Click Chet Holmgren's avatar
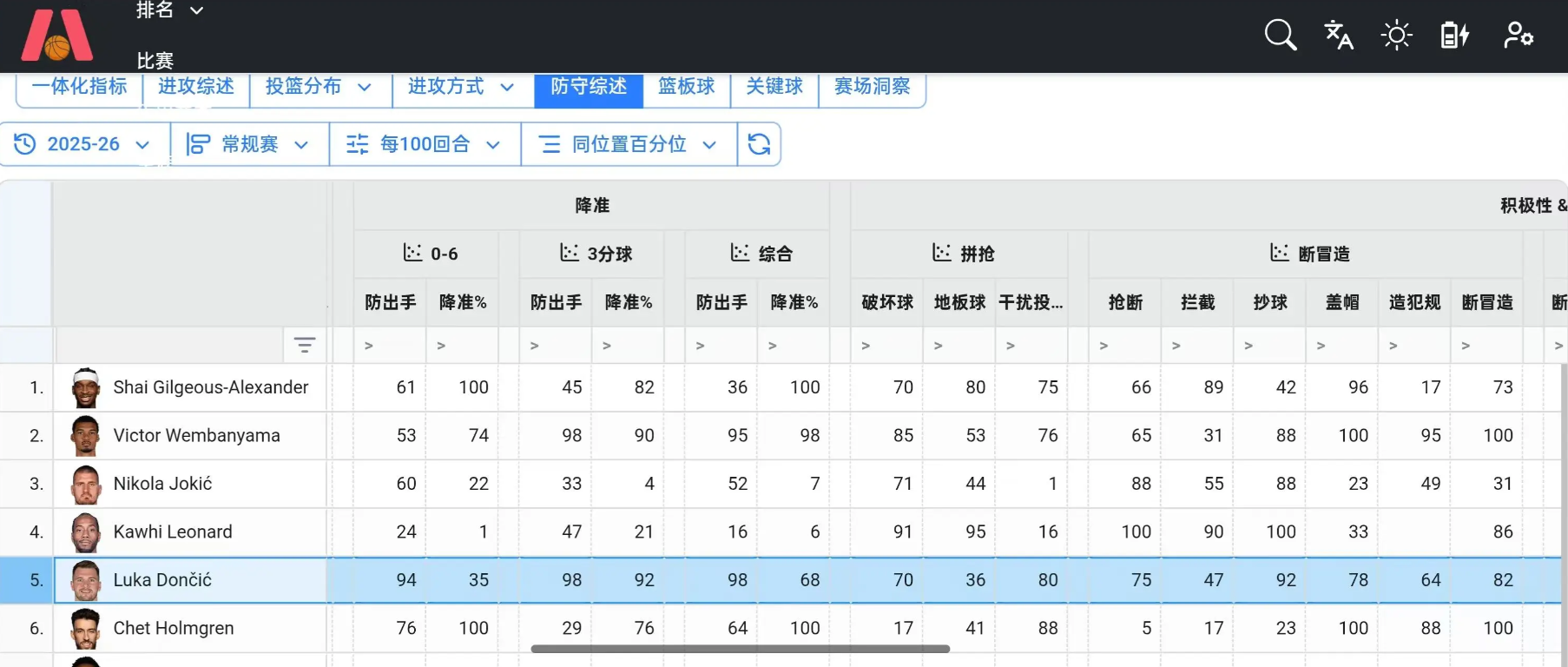Screen dimensions: 1568x667 [x=85, y=629]
